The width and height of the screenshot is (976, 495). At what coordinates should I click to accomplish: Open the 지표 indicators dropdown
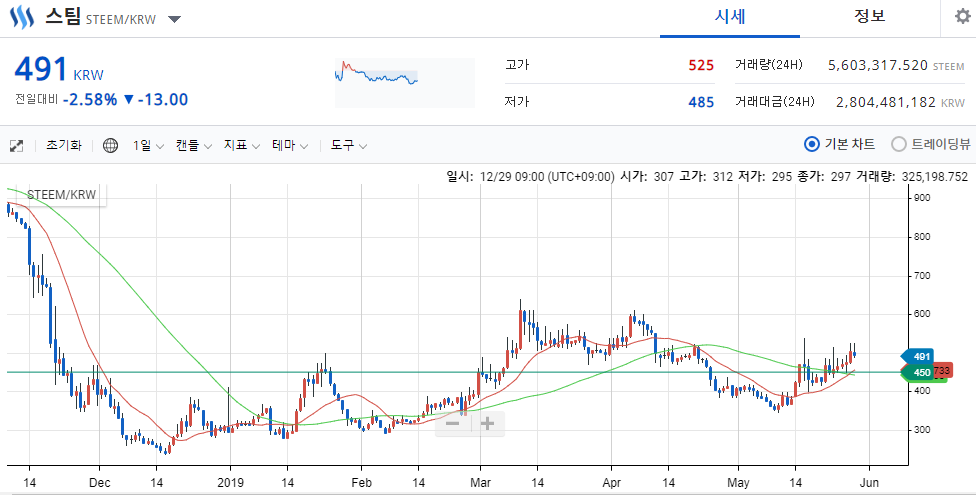242,146
